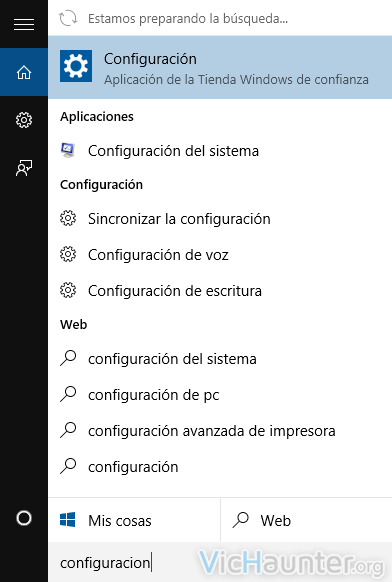Click the feedback person icon in sidebar
392x582 pixels.
(x=24, y=168)
